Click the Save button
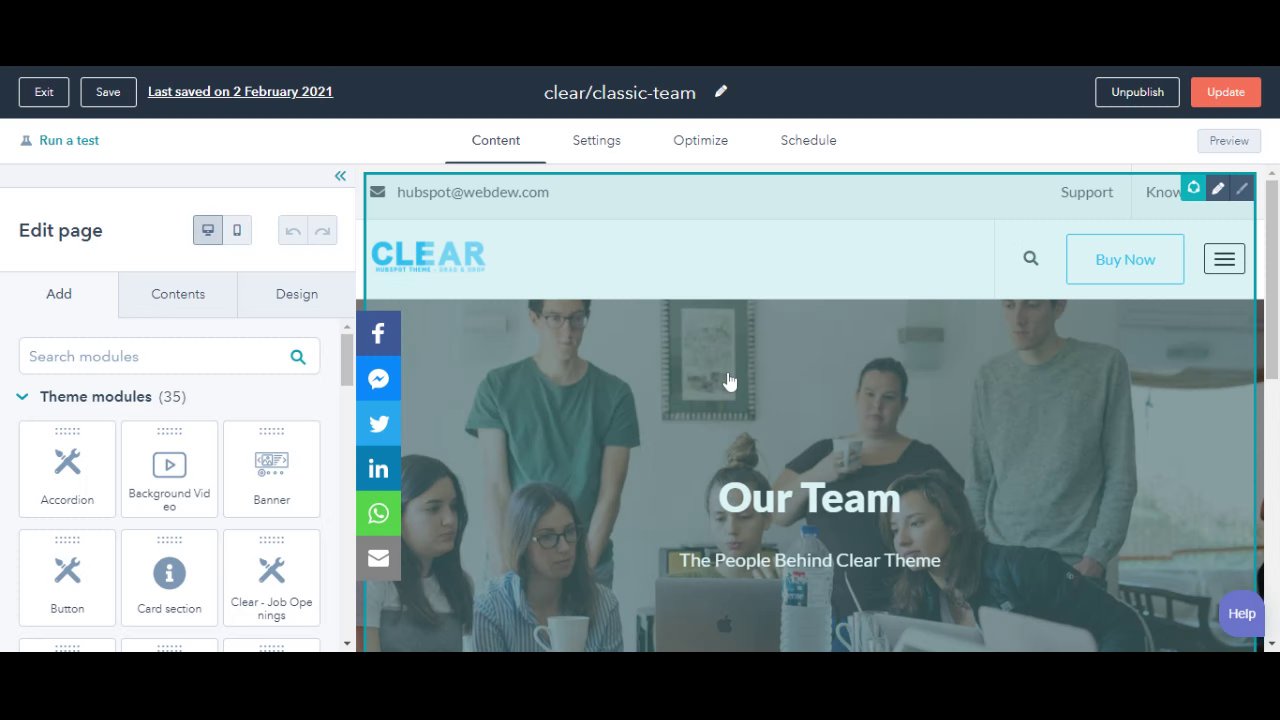The image size is (1280, 720). tap(108, 92)
